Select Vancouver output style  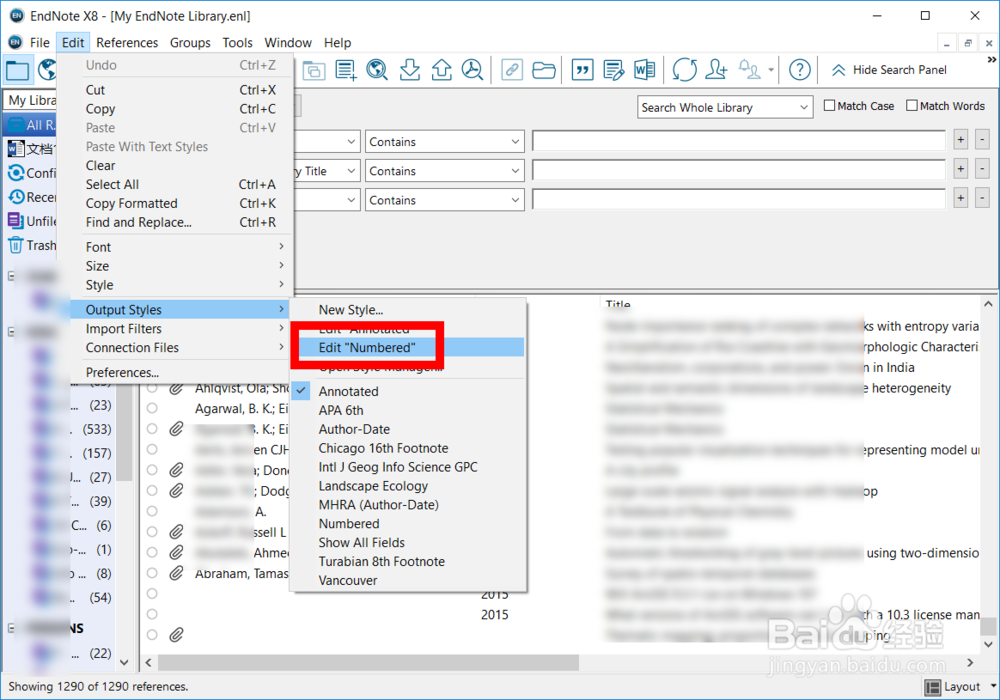point(408,581)
